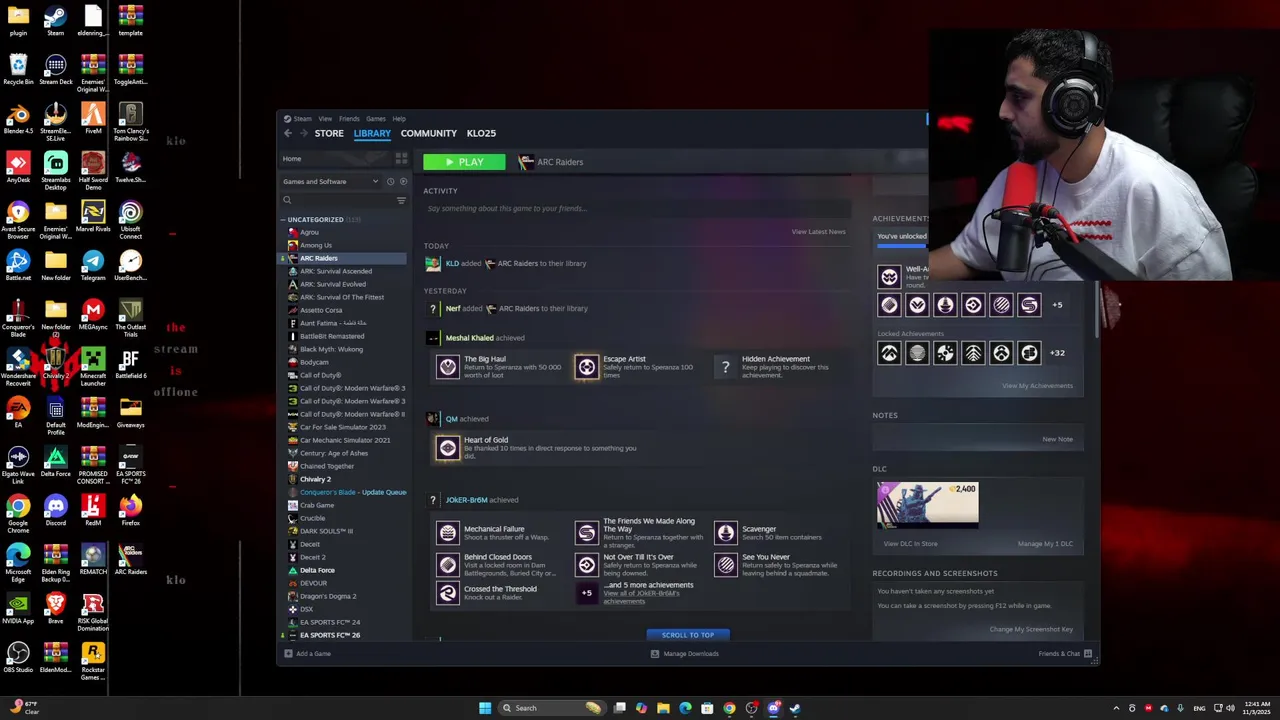Click SCROLL TO TOP button
Viewport: 1280px width, 720px height.
pyautogui.click(x=688, y=635)
